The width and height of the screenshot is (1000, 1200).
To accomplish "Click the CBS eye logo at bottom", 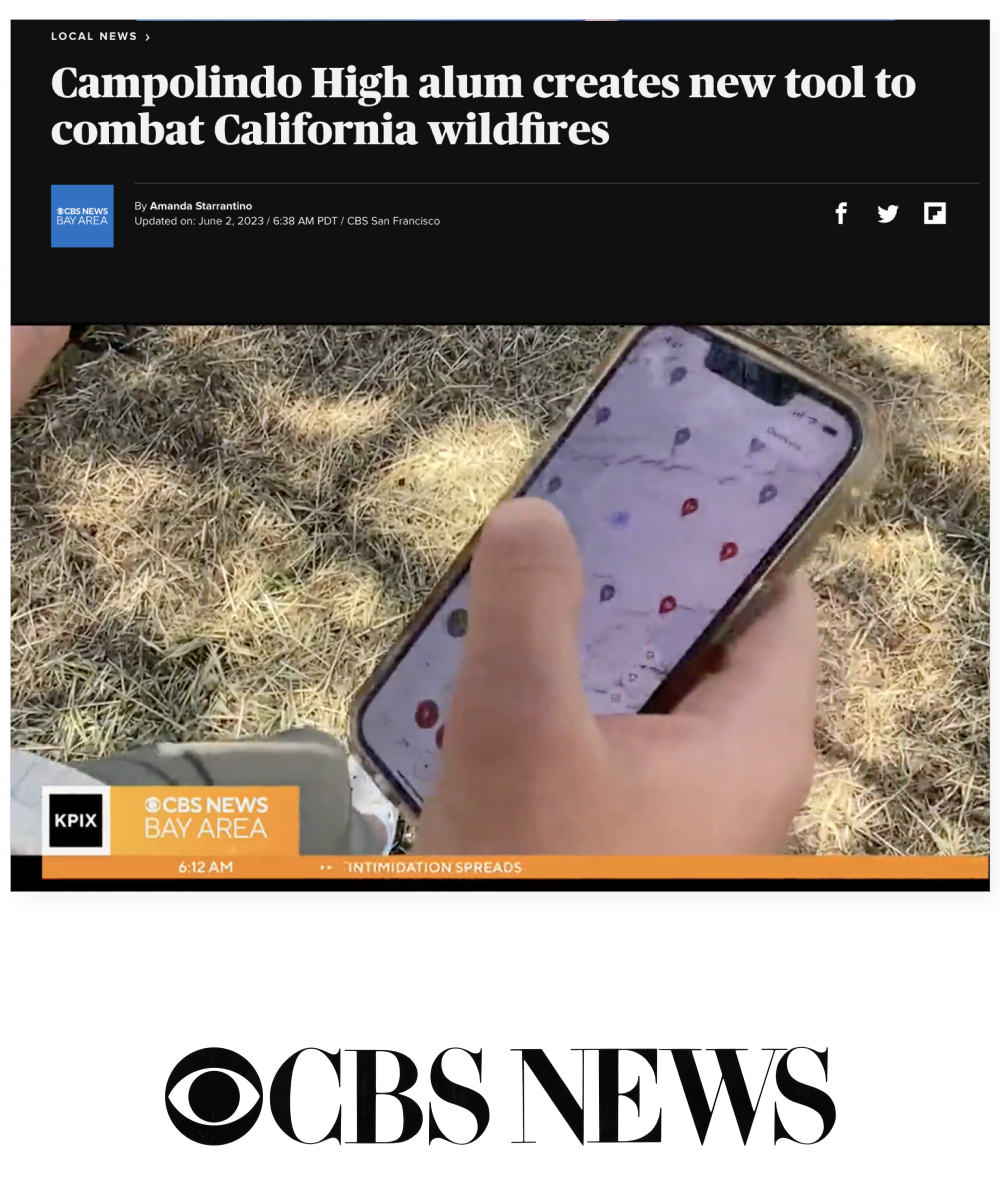I will [x=213, y=1096].
